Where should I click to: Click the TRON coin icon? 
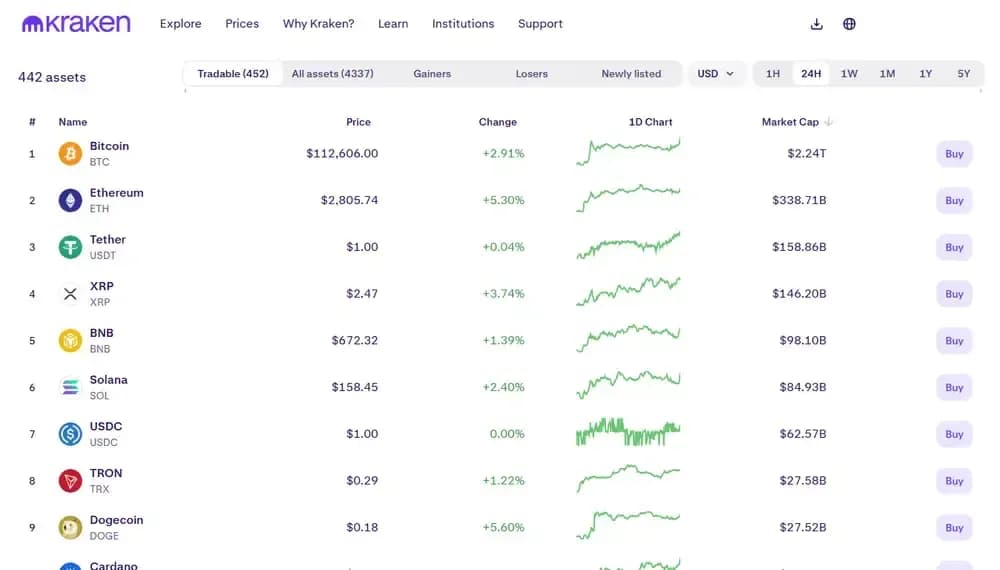click(70, 481)
